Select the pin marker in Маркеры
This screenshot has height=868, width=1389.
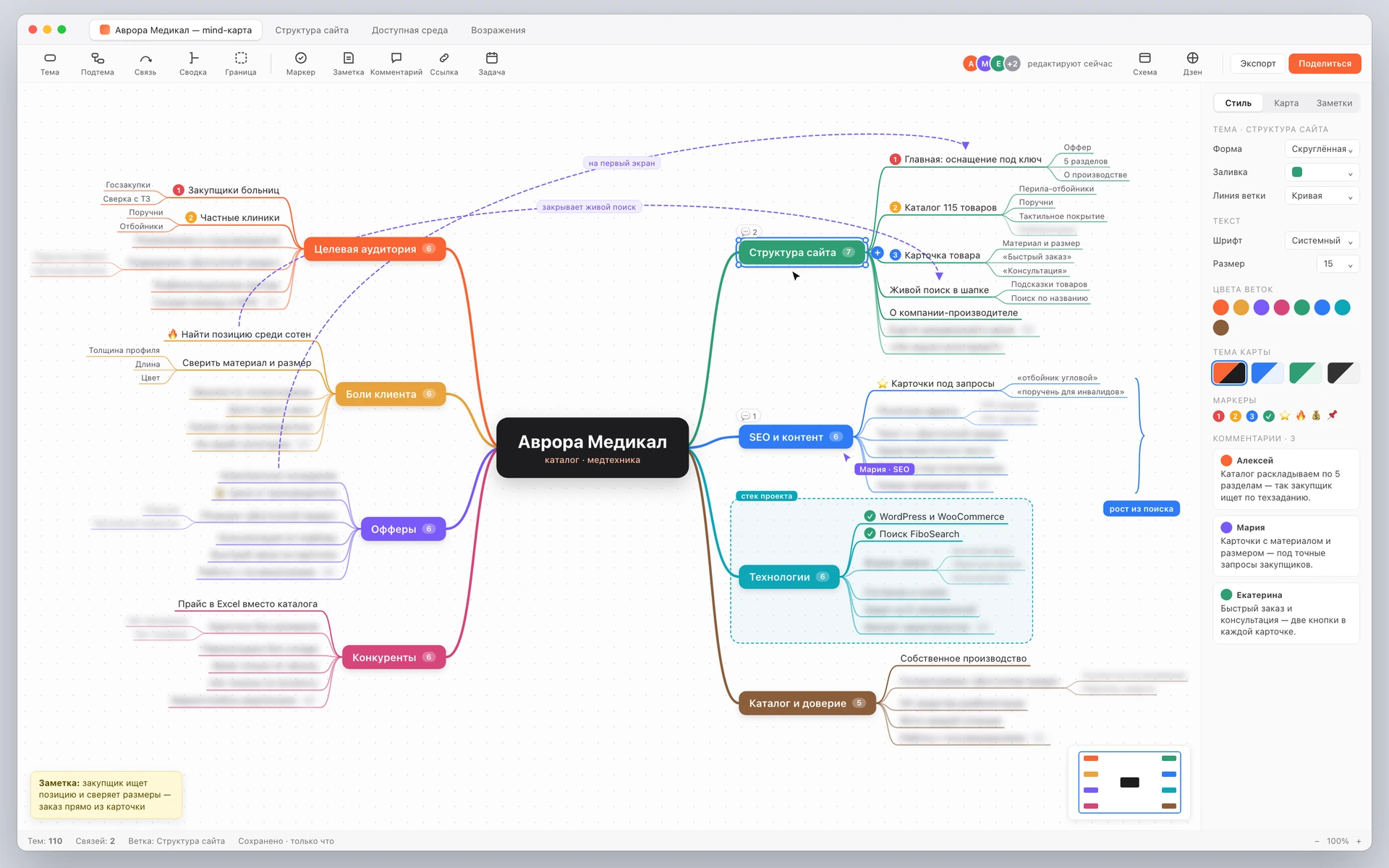[1333, 416]
